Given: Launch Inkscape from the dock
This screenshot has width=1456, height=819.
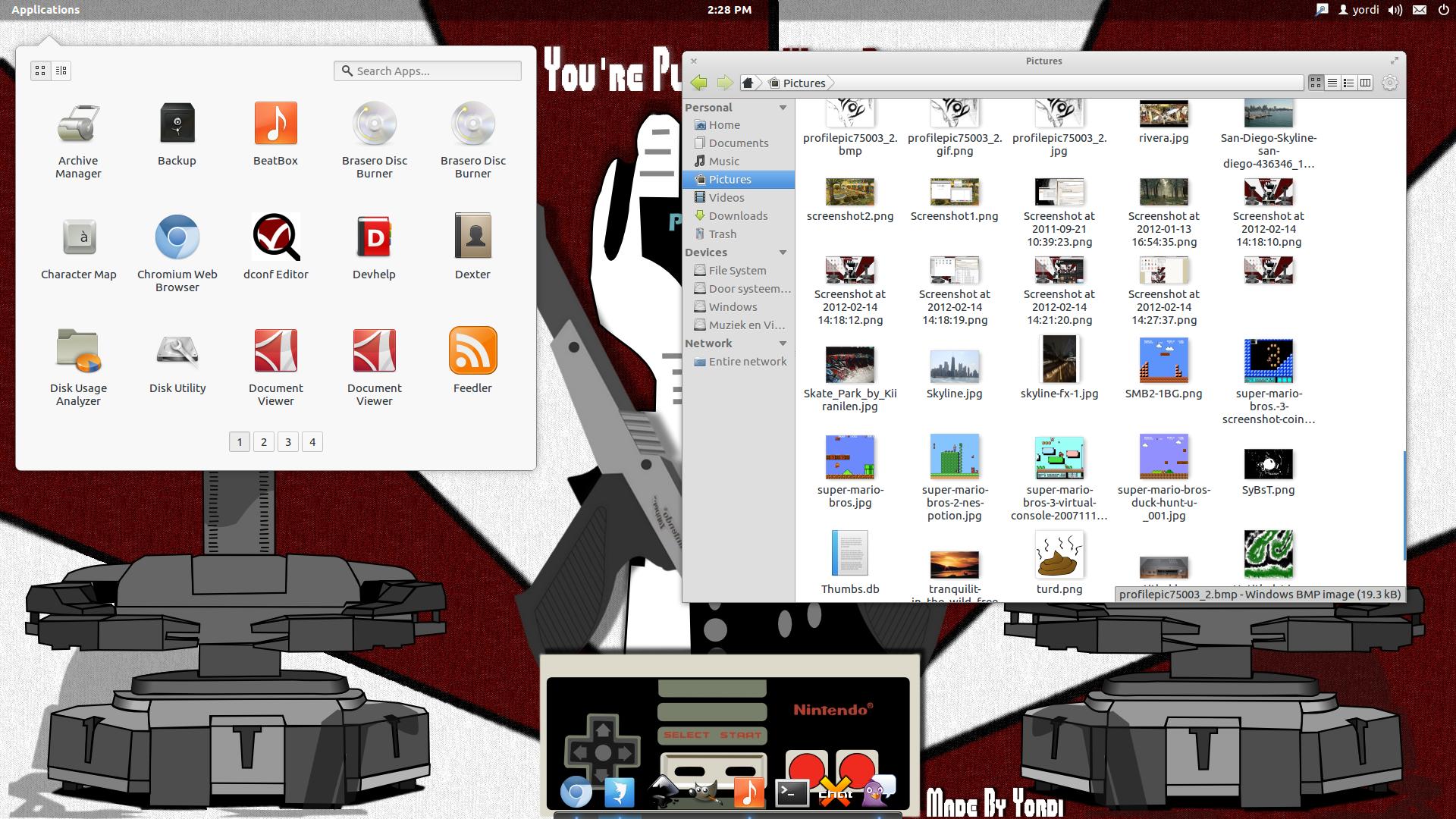Looking at the screenshot, I should coord(664,792).
